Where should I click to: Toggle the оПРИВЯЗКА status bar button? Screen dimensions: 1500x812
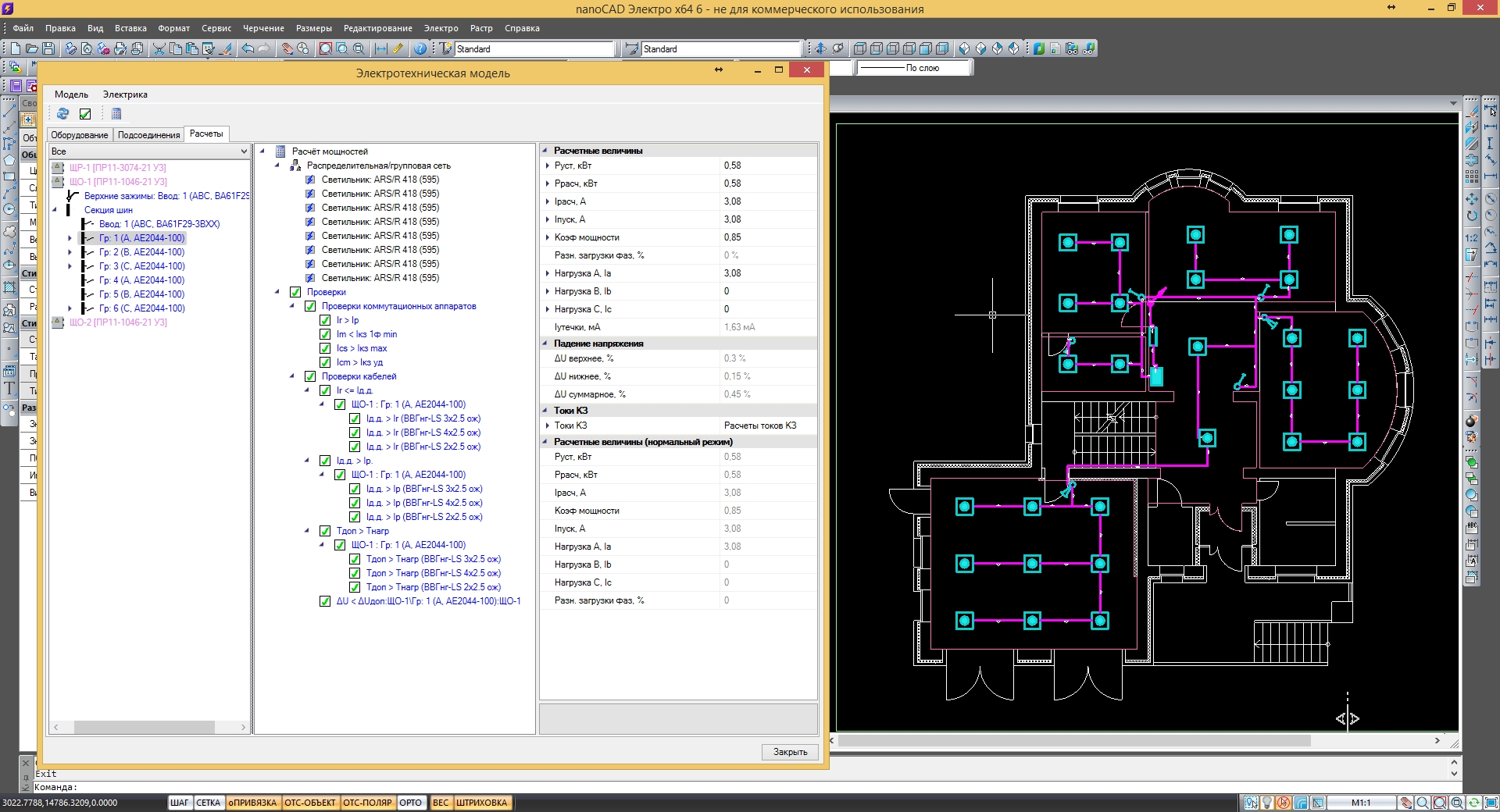pos(252,803)
